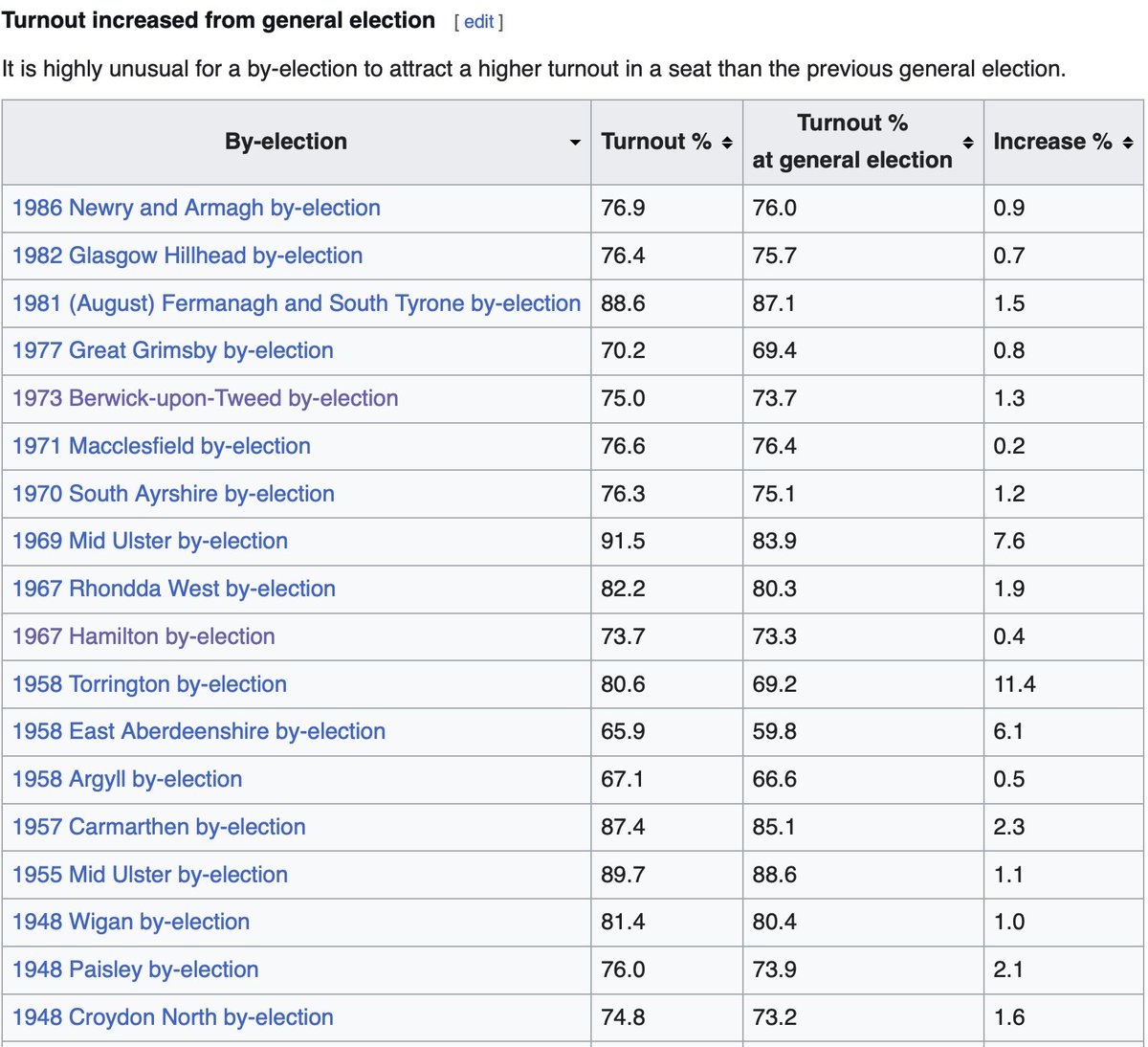1148x1047 pixels.
Task: Click the edit link beside section heading
Action: pos(479,21)
